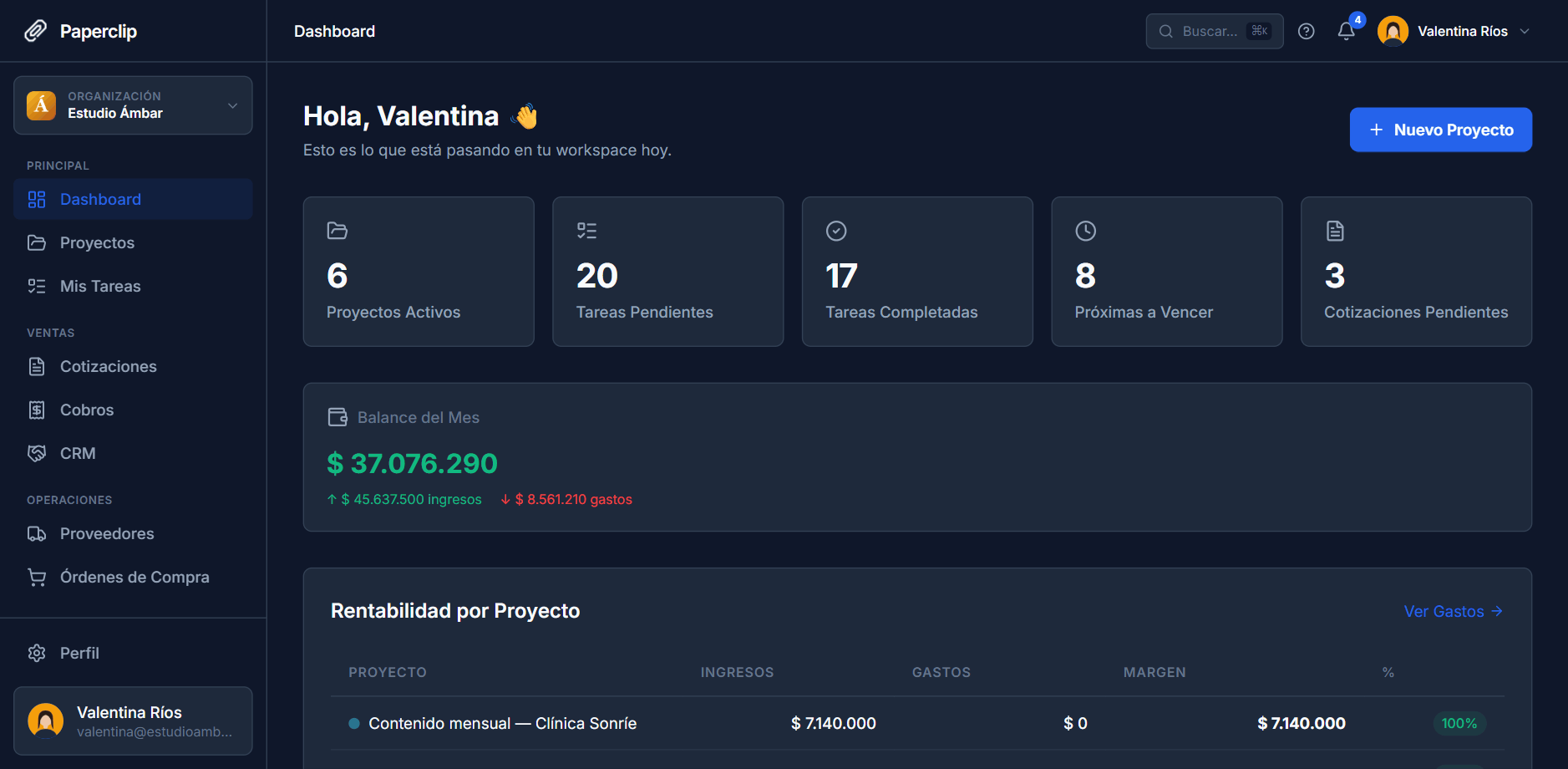Open Perfil settings in sidebar
Screen dimensions: 1568x769
[x=133, y=653]
